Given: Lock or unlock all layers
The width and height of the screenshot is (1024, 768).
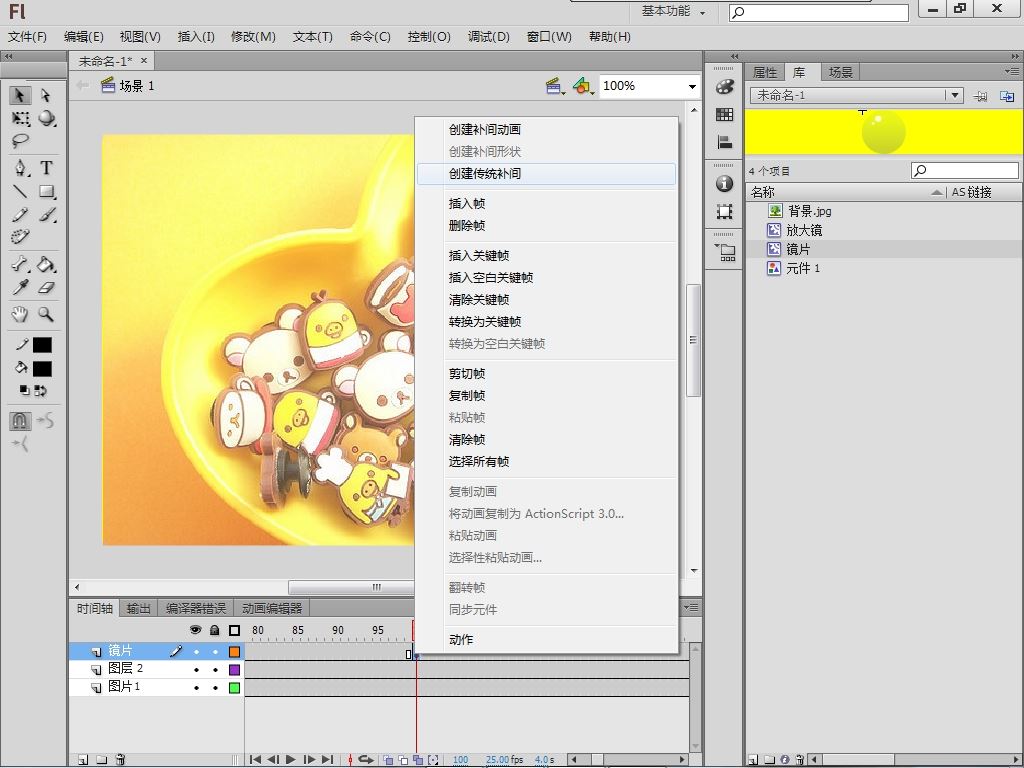Looking at the screenshot, I should [x=215, y=630].
